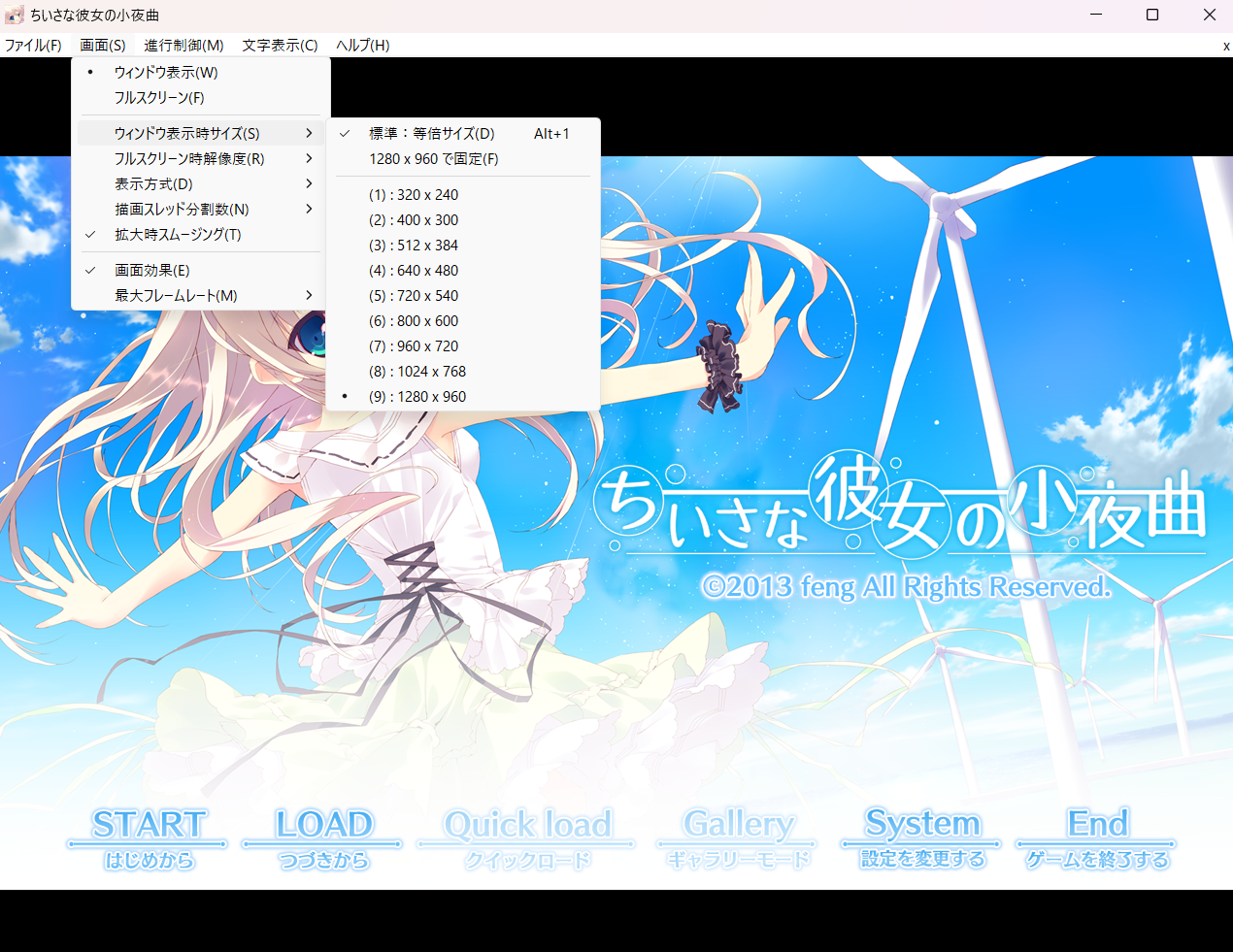Expand ウィンドウ表示時サイズ(S) submenu
This screenshot has height=952, width=1233.
click(x=201, y=133)
